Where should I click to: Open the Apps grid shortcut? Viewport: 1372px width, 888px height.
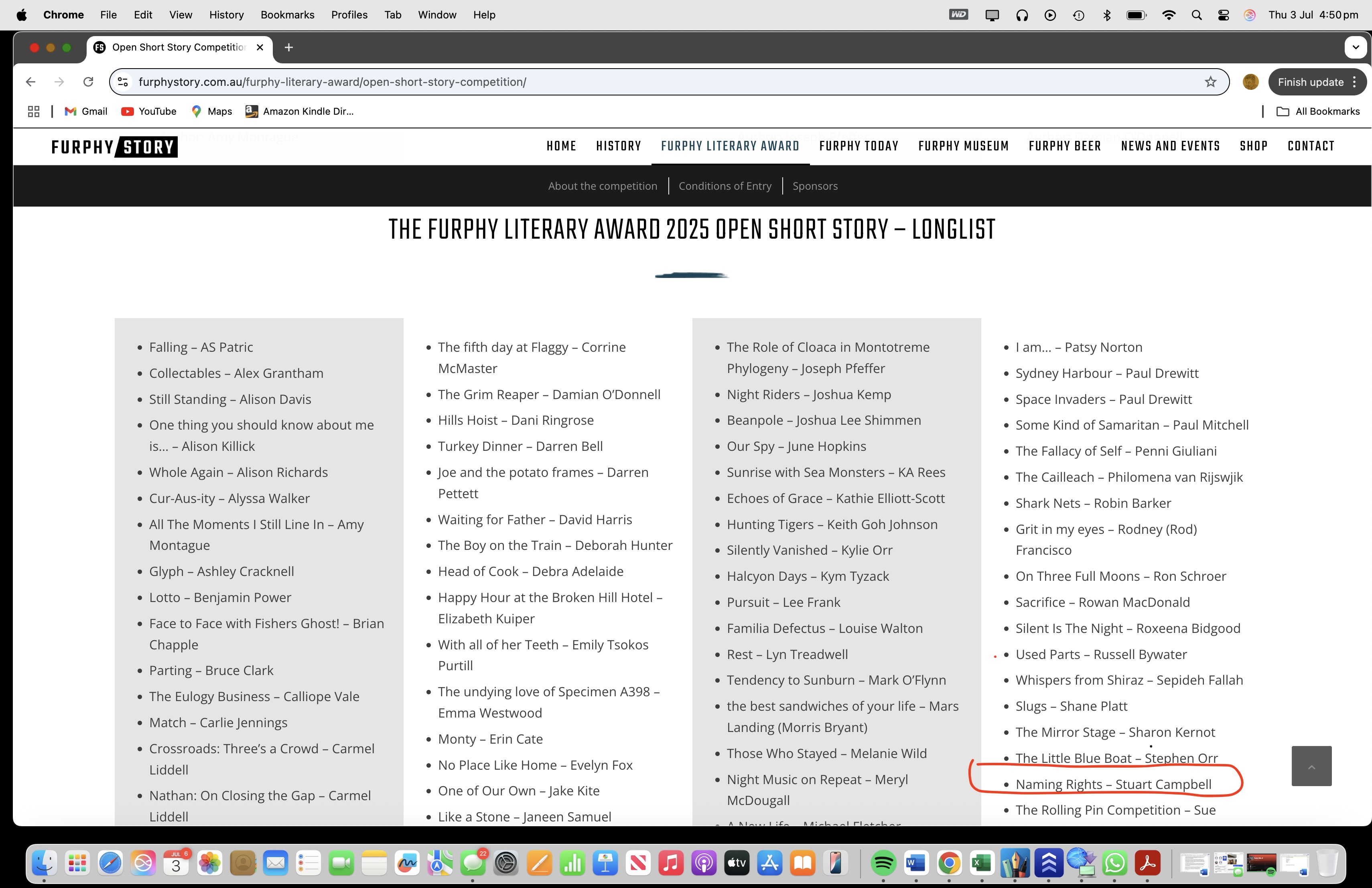pyautogui.click(x=33, y=111)
